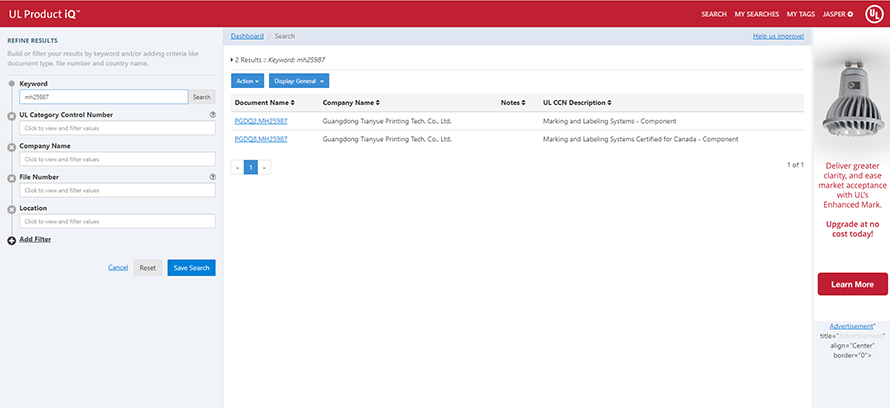Remove the Company Name filter via x icon

[11, 148]
